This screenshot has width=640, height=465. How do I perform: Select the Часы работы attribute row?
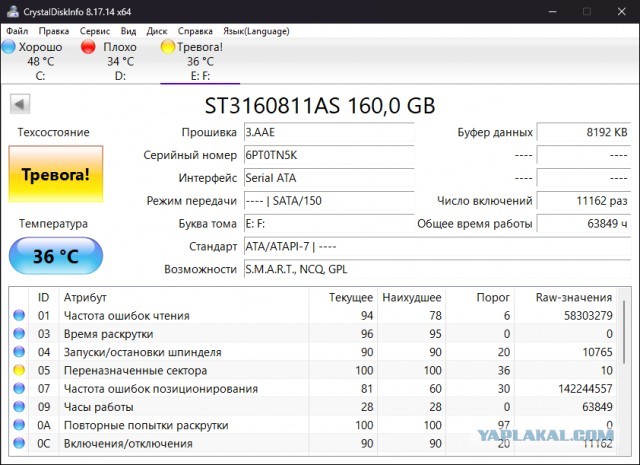point(313,407)
